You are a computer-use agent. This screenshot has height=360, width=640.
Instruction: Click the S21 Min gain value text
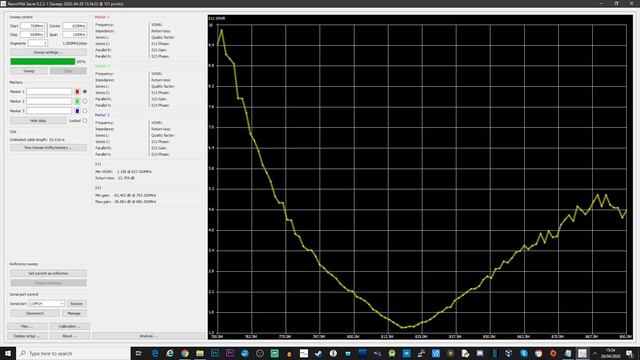click(x=135, y=196)
